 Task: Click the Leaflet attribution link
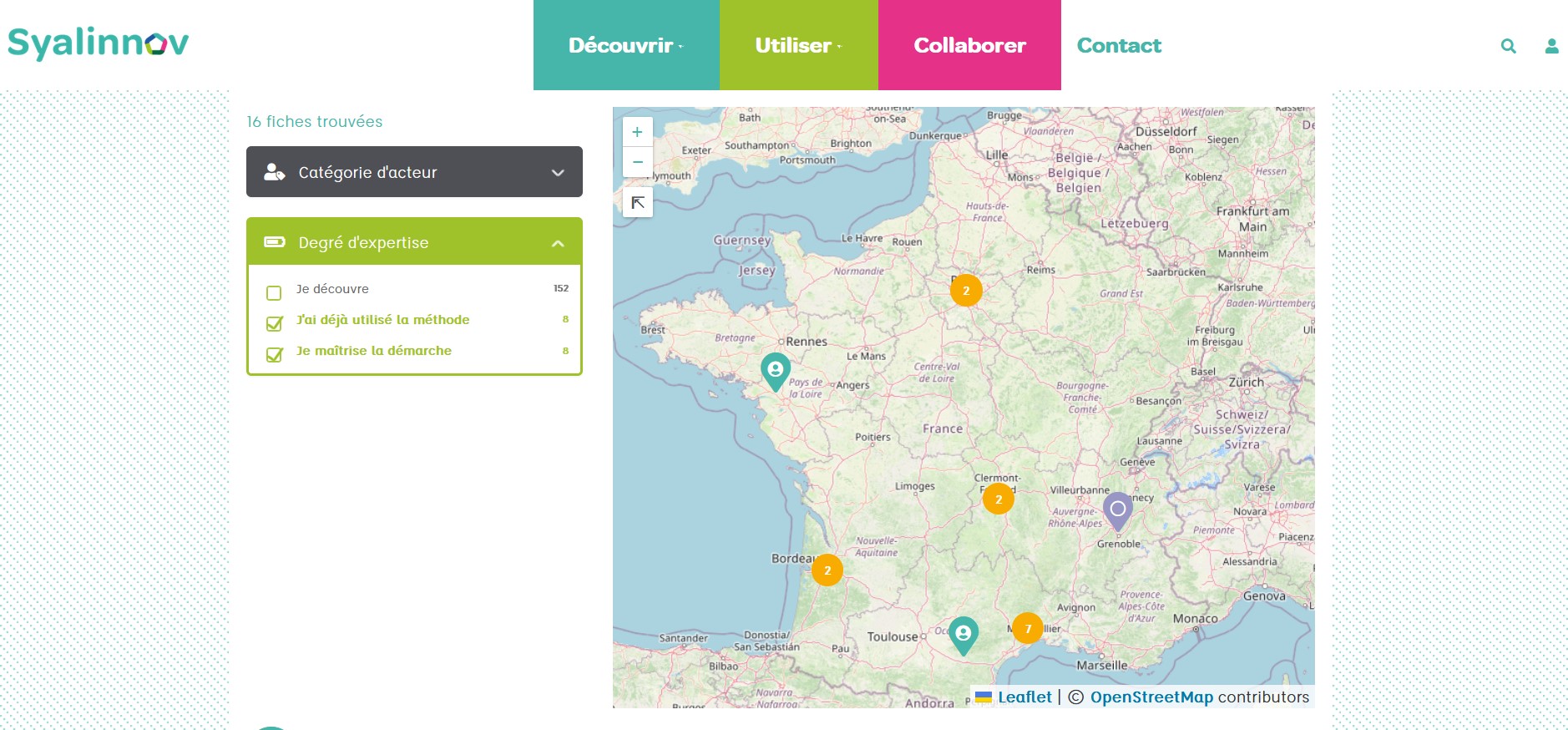point(1024,697)
